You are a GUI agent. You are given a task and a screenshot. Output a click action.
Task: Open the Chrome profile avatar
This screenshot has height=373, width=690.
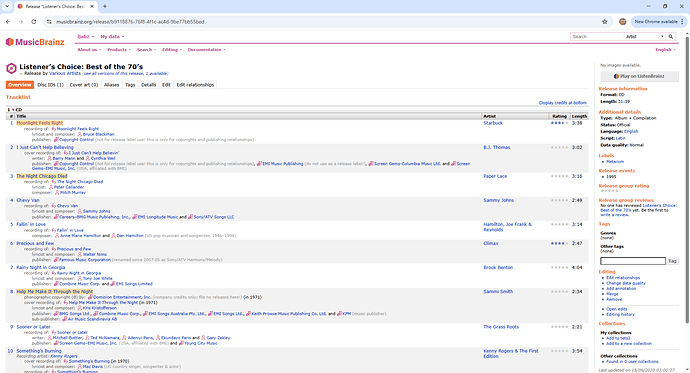click(x=622, y=22)
